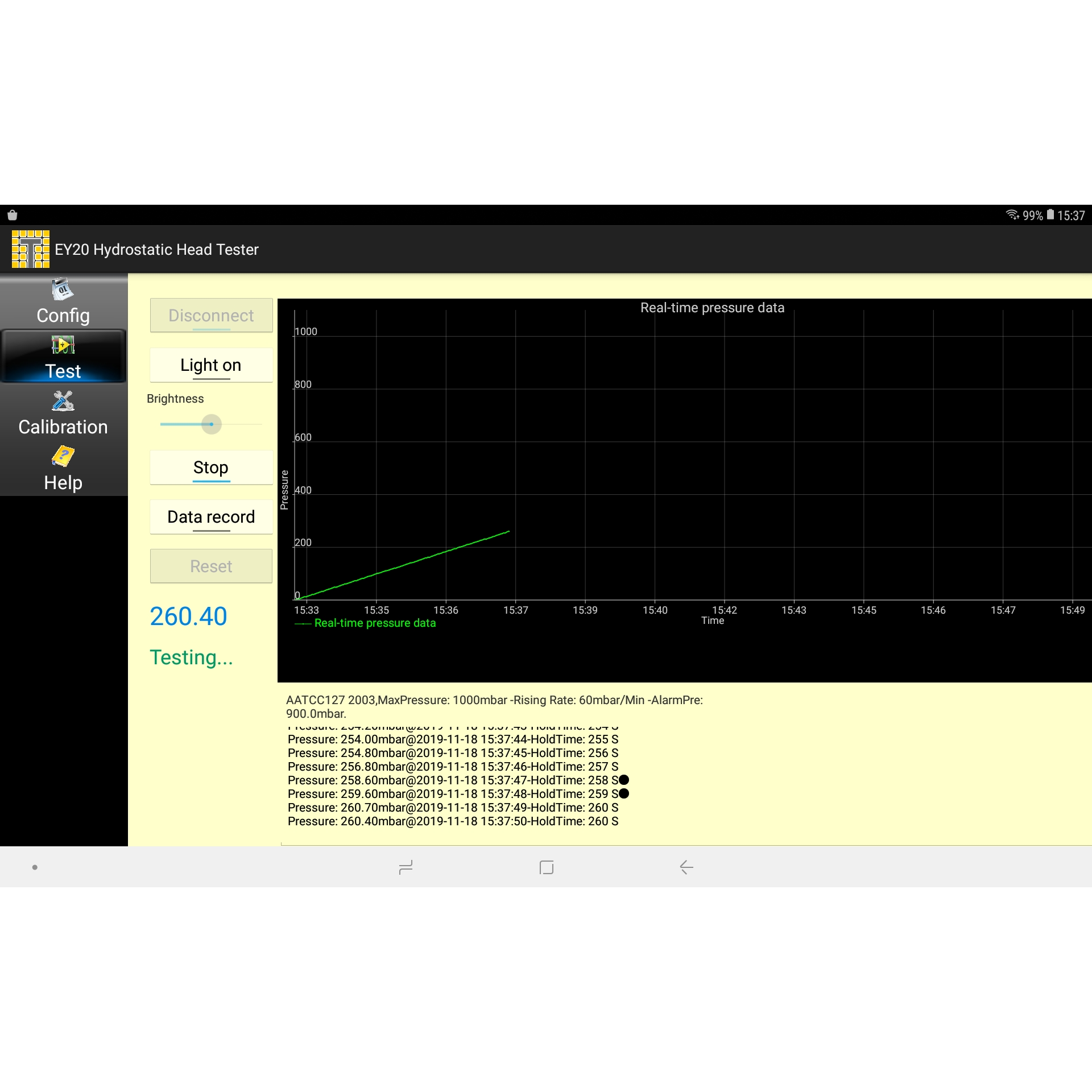
Task: Click the Real-time pressure data legend entry
Action: [x=366, y=623]
